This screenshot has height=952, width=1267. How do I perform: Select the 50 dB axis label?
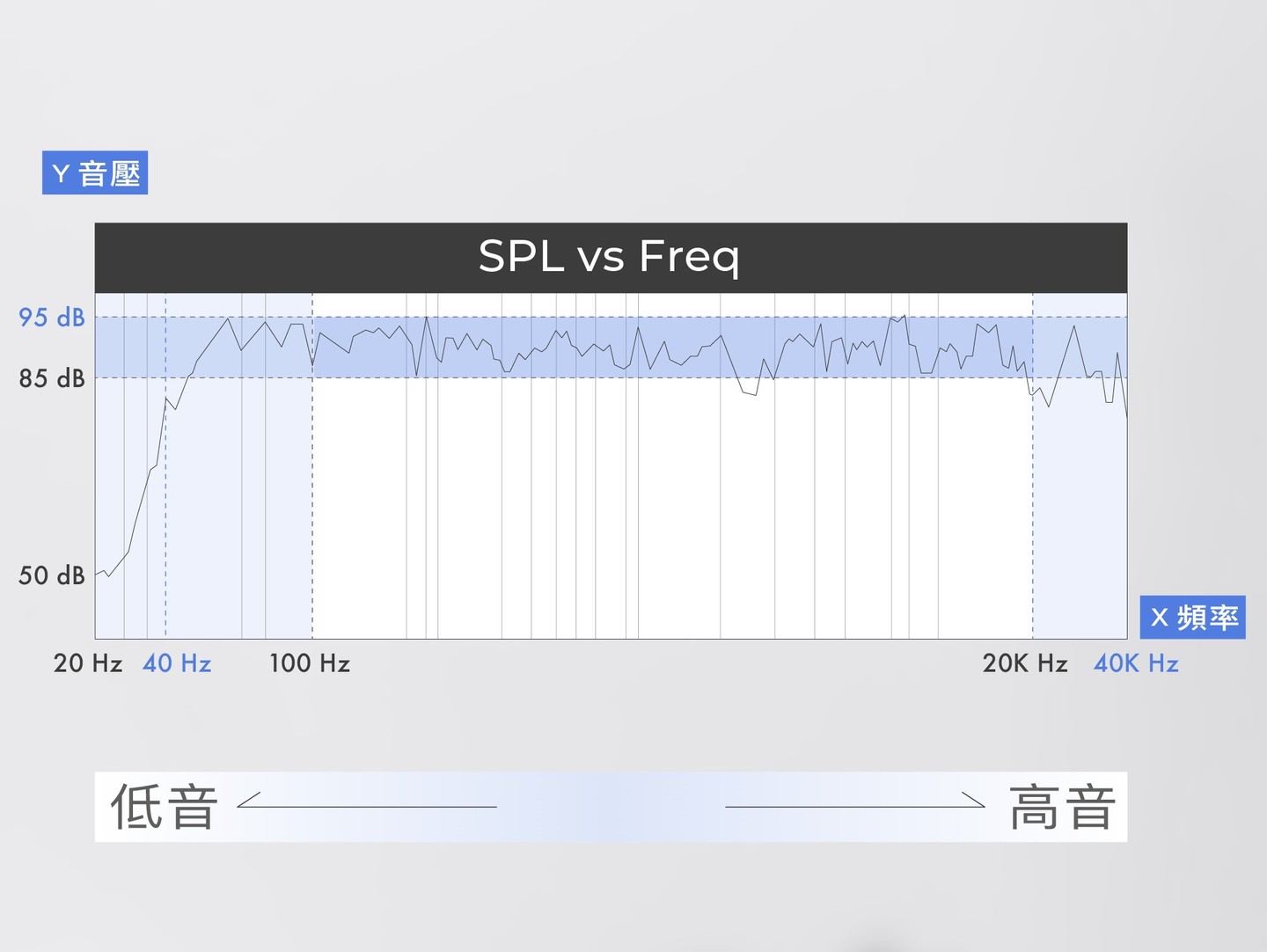click(52, 575)
